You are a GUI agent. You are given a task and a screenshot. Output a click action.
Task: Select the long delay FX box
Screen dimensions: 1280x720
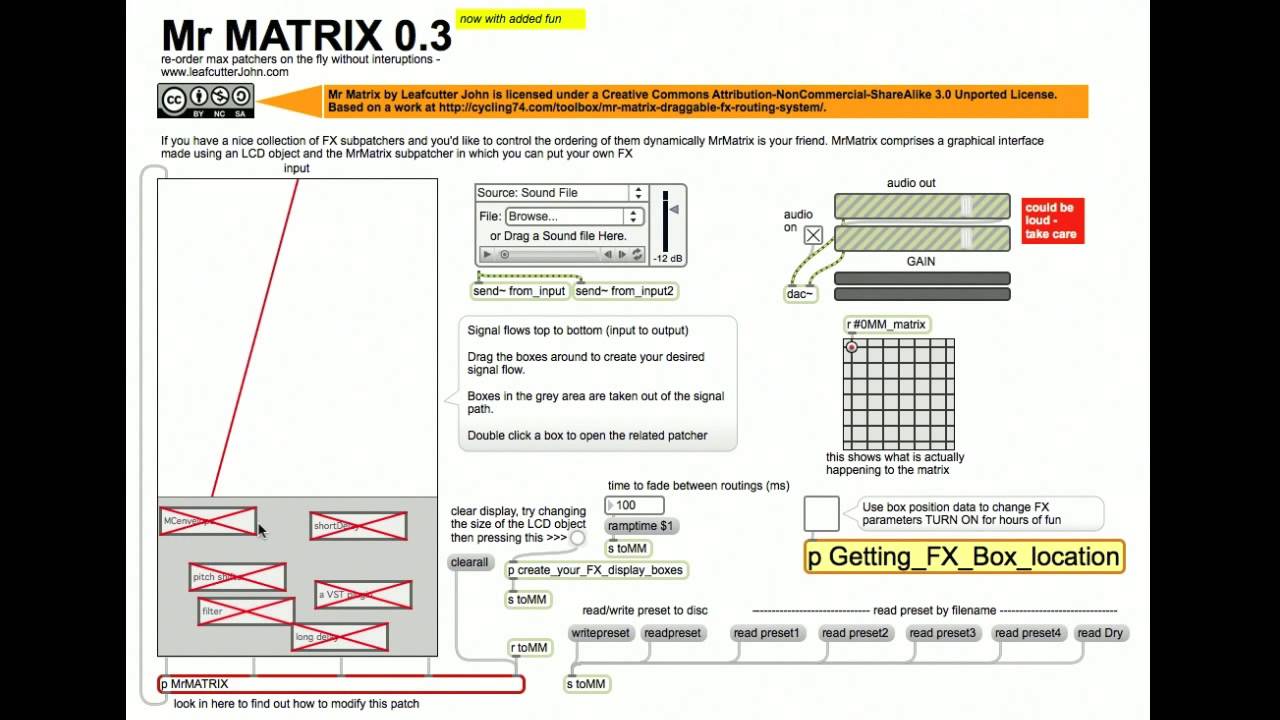point(340,637)
